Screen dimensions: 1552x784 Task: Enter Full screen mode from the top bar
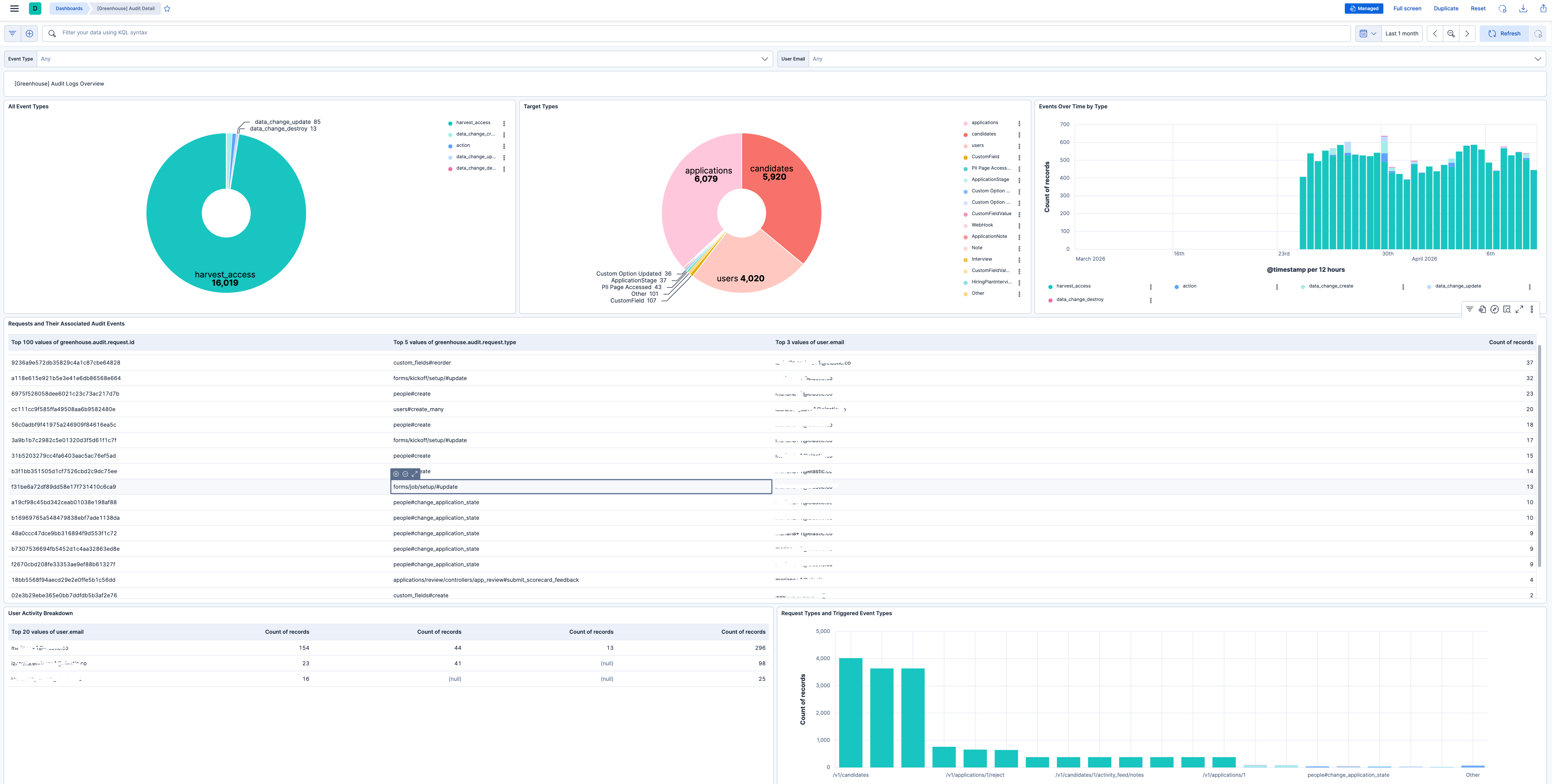[x=1407, y=9]
